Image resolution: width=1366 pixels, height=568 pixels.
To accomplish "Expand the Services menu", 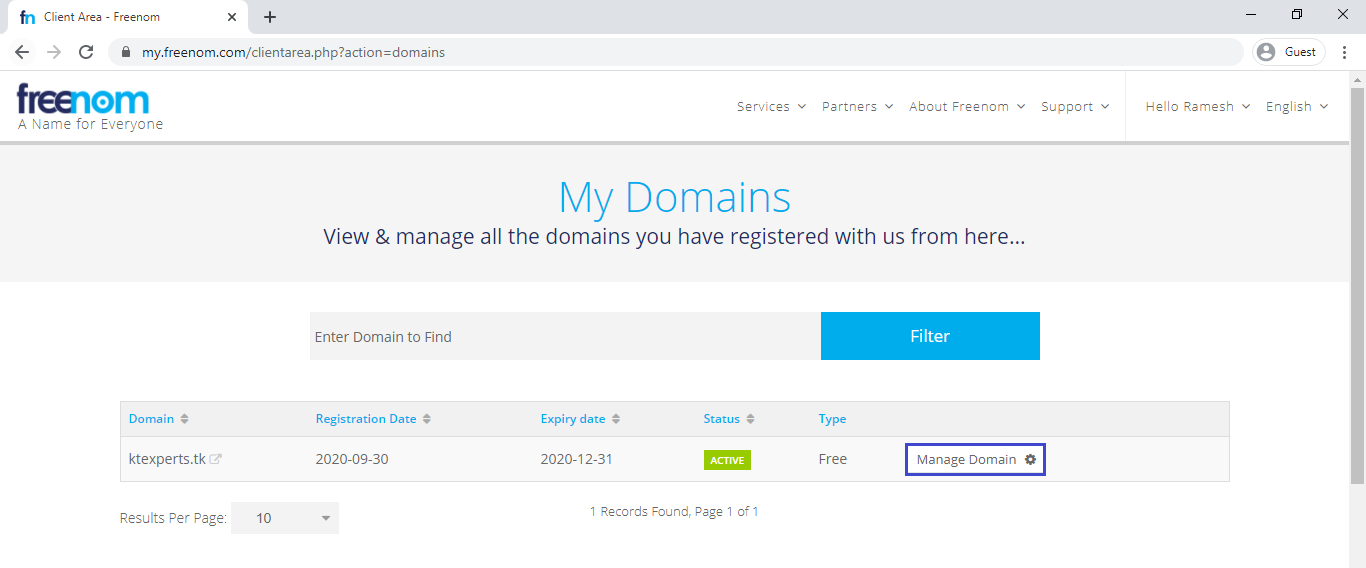I will click(x=771, y=106).
